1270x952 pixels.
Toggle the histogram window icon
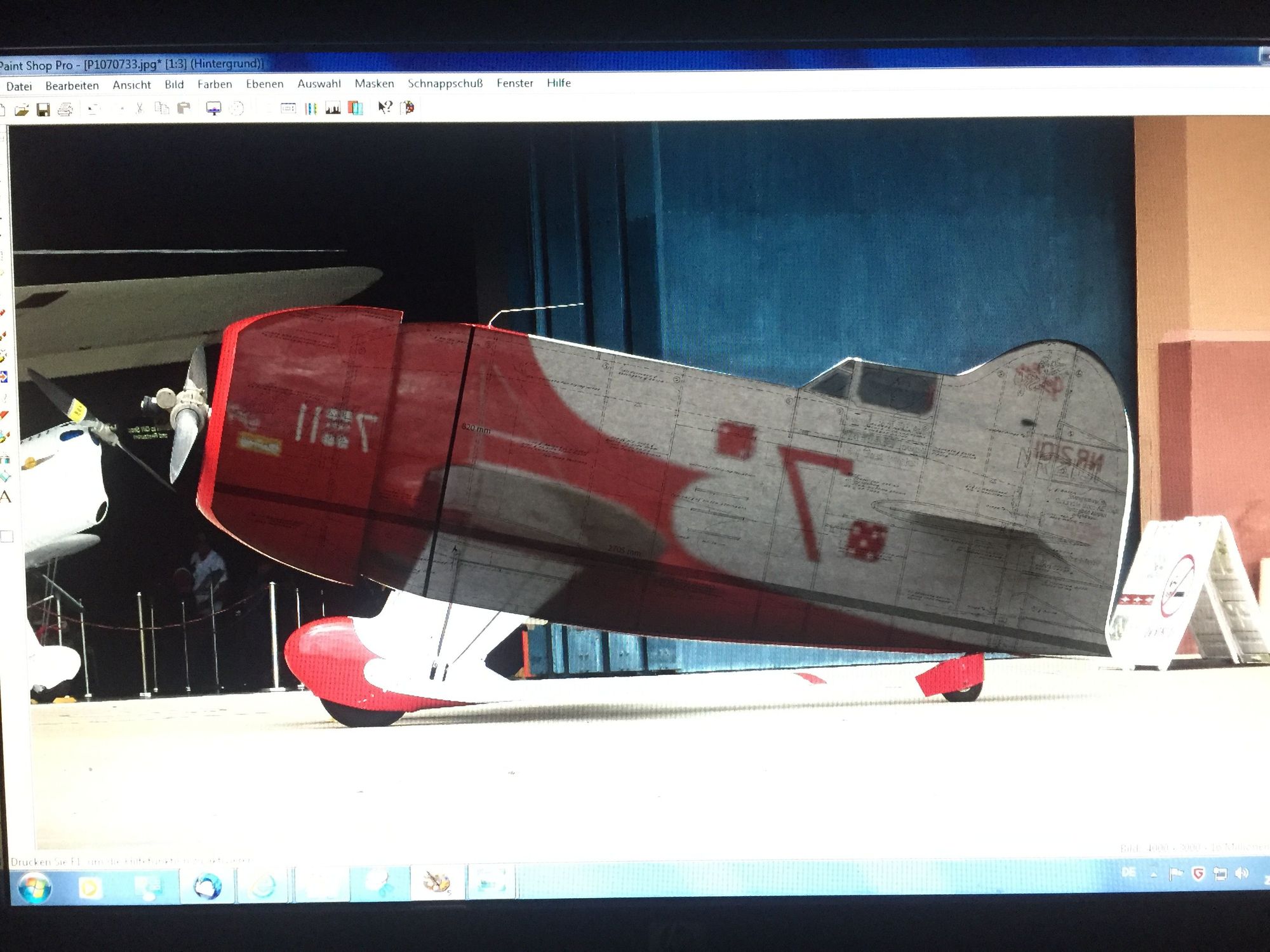(x=333, y=109)
